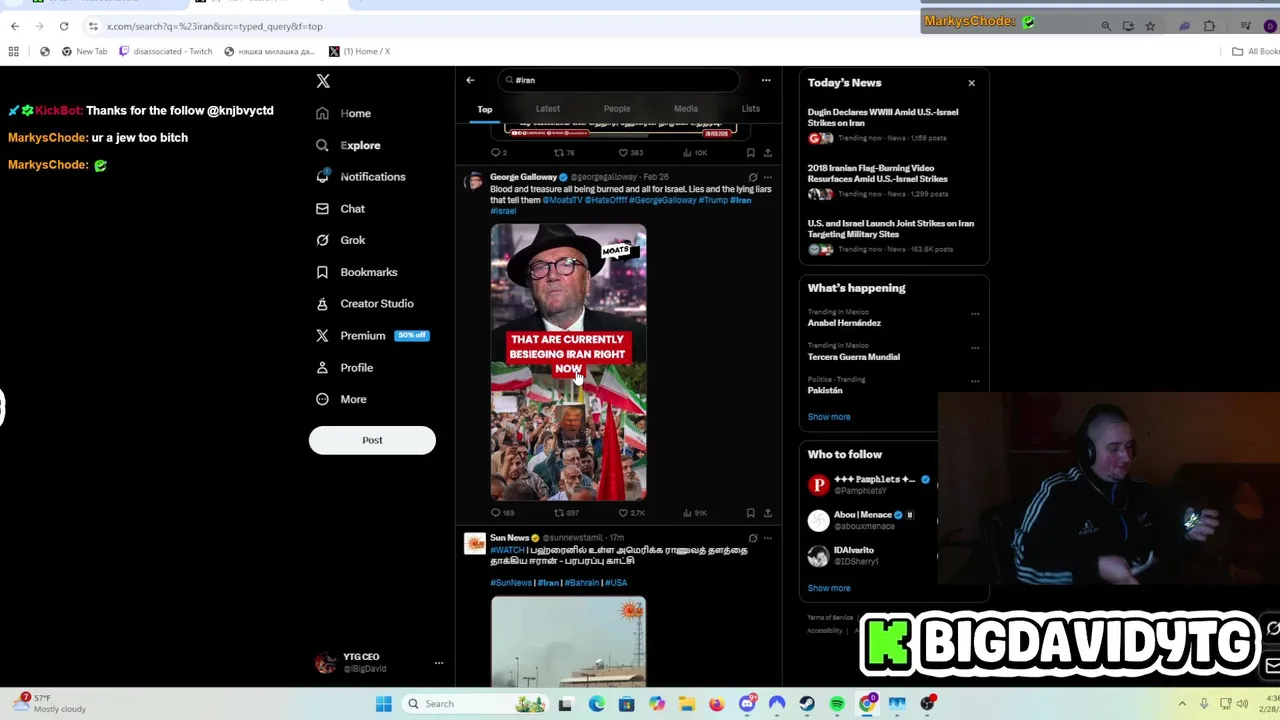Repost George Galloway's post

(x=559, y=512)
